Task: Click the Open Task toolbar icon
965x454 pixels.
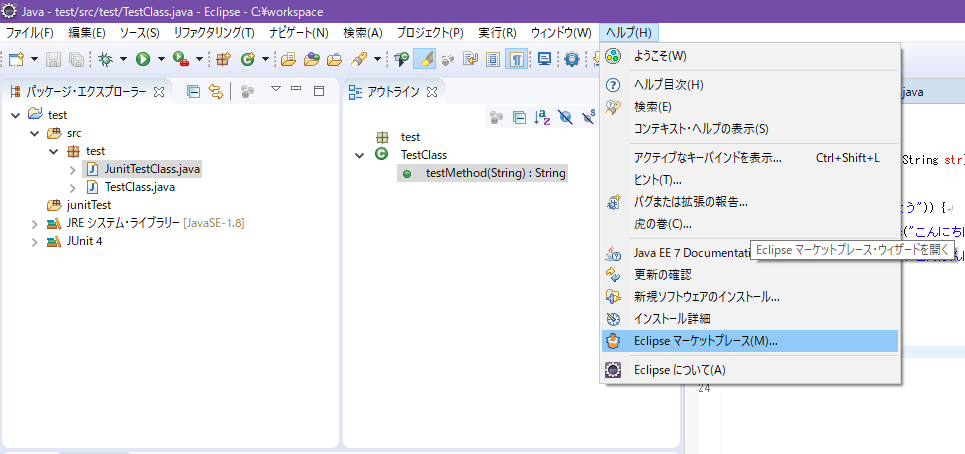Action: click(x=311, y=59)
